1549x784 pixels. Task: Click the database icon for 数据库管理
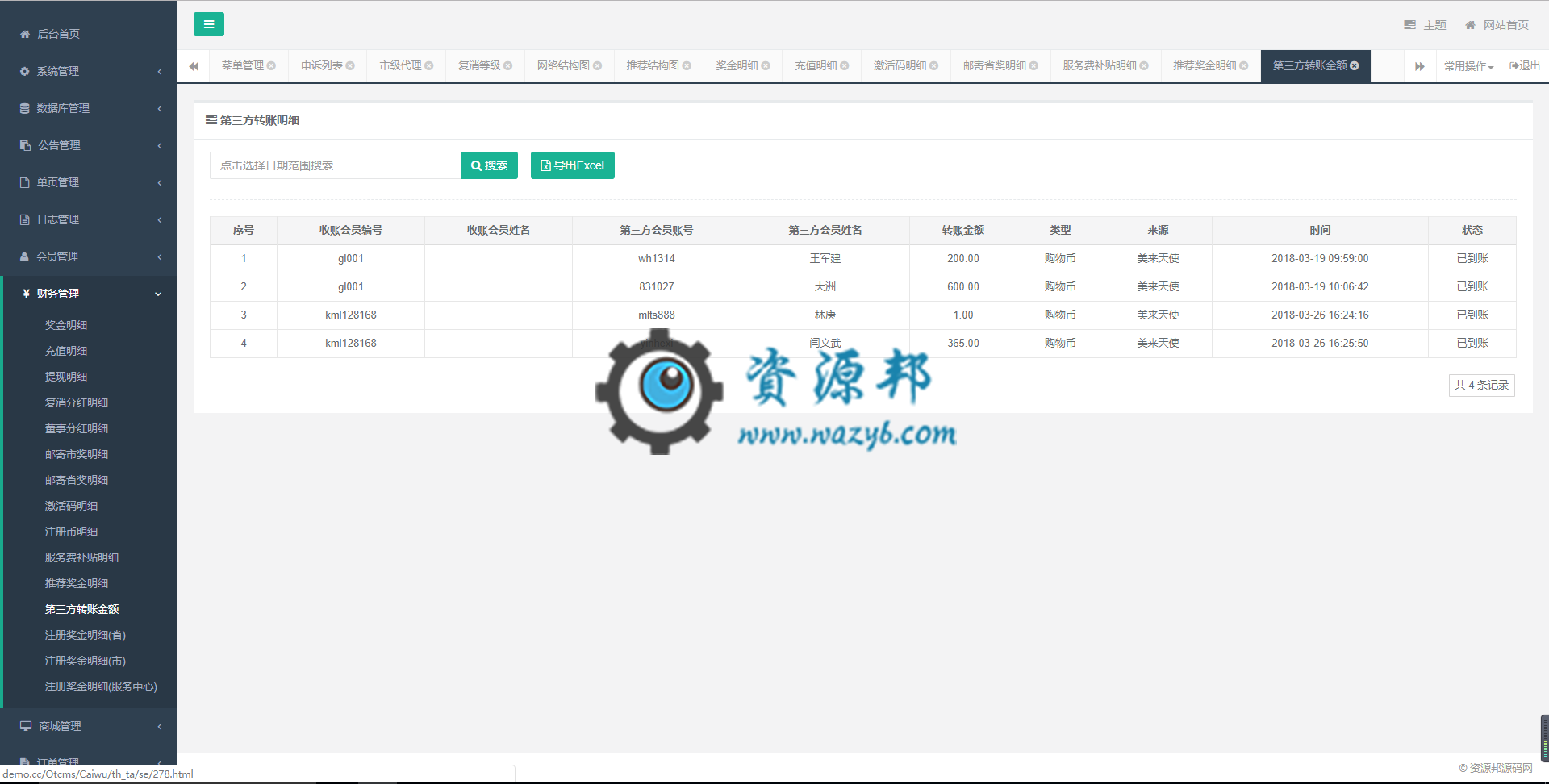click(x=25, y=108)
